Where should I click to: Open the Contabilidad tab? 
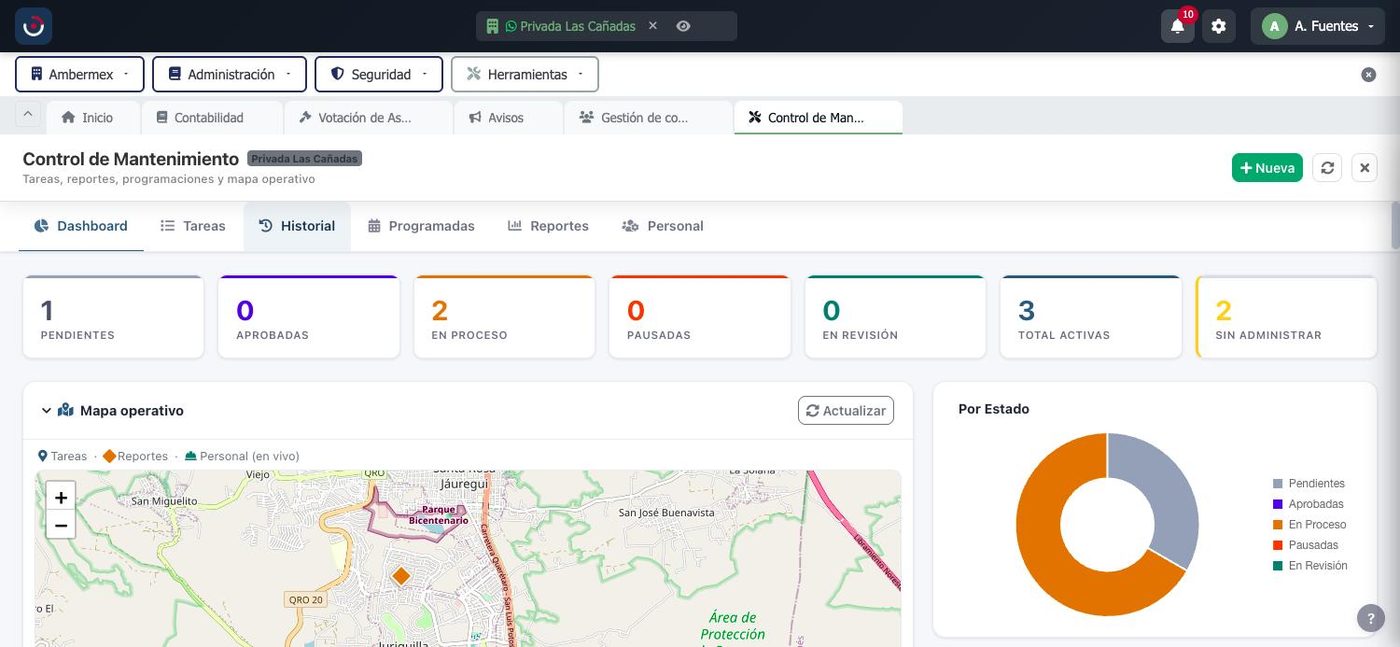pyautogui.click(x=211, y=117)
